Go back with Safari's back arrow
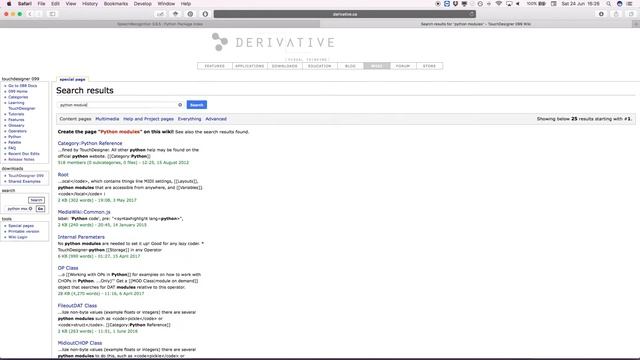The image size is (640, 360). (30, 14)
